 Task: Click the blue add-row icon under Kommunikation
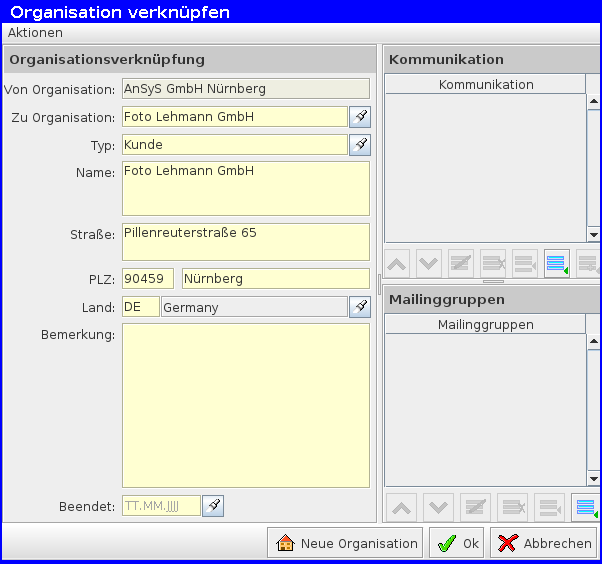[557, 265]
